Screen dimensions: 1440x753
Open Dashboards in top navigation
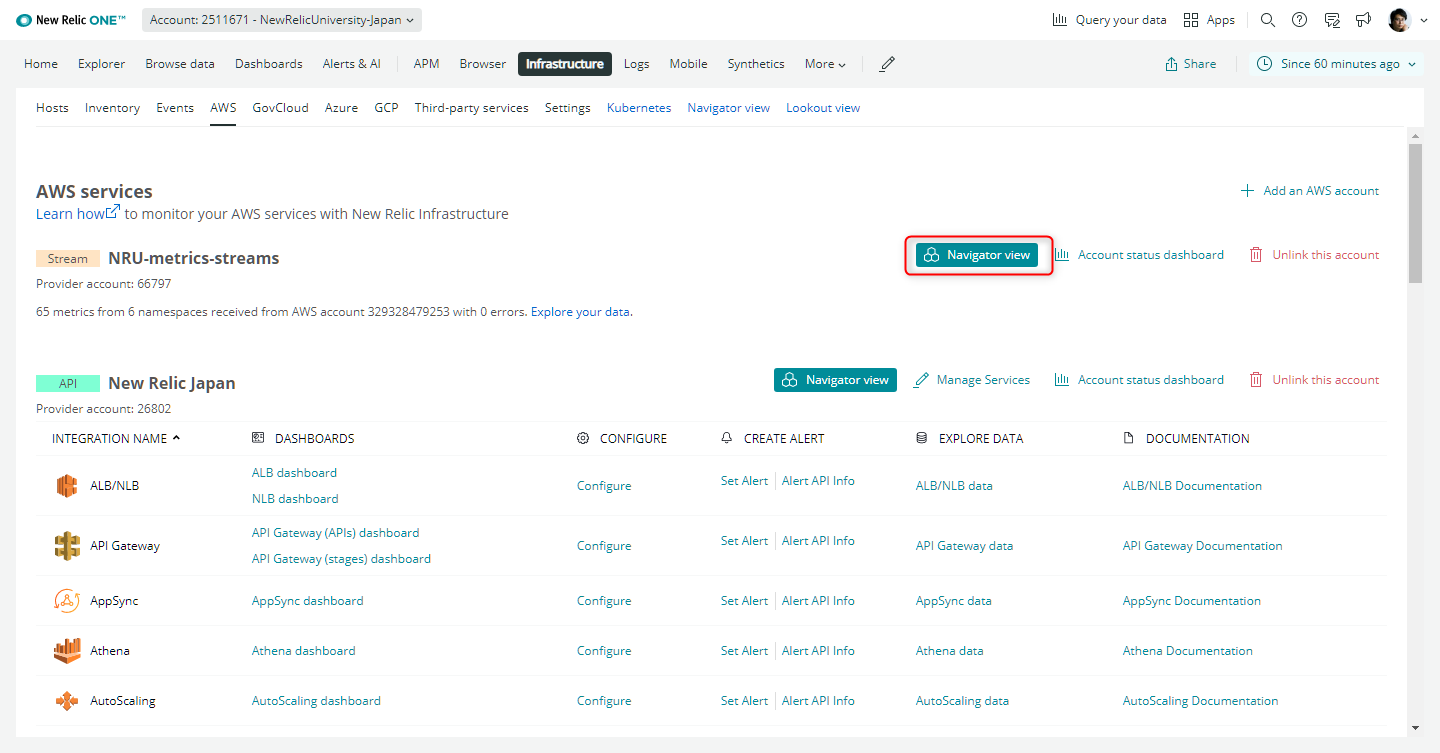pos(269,64)
